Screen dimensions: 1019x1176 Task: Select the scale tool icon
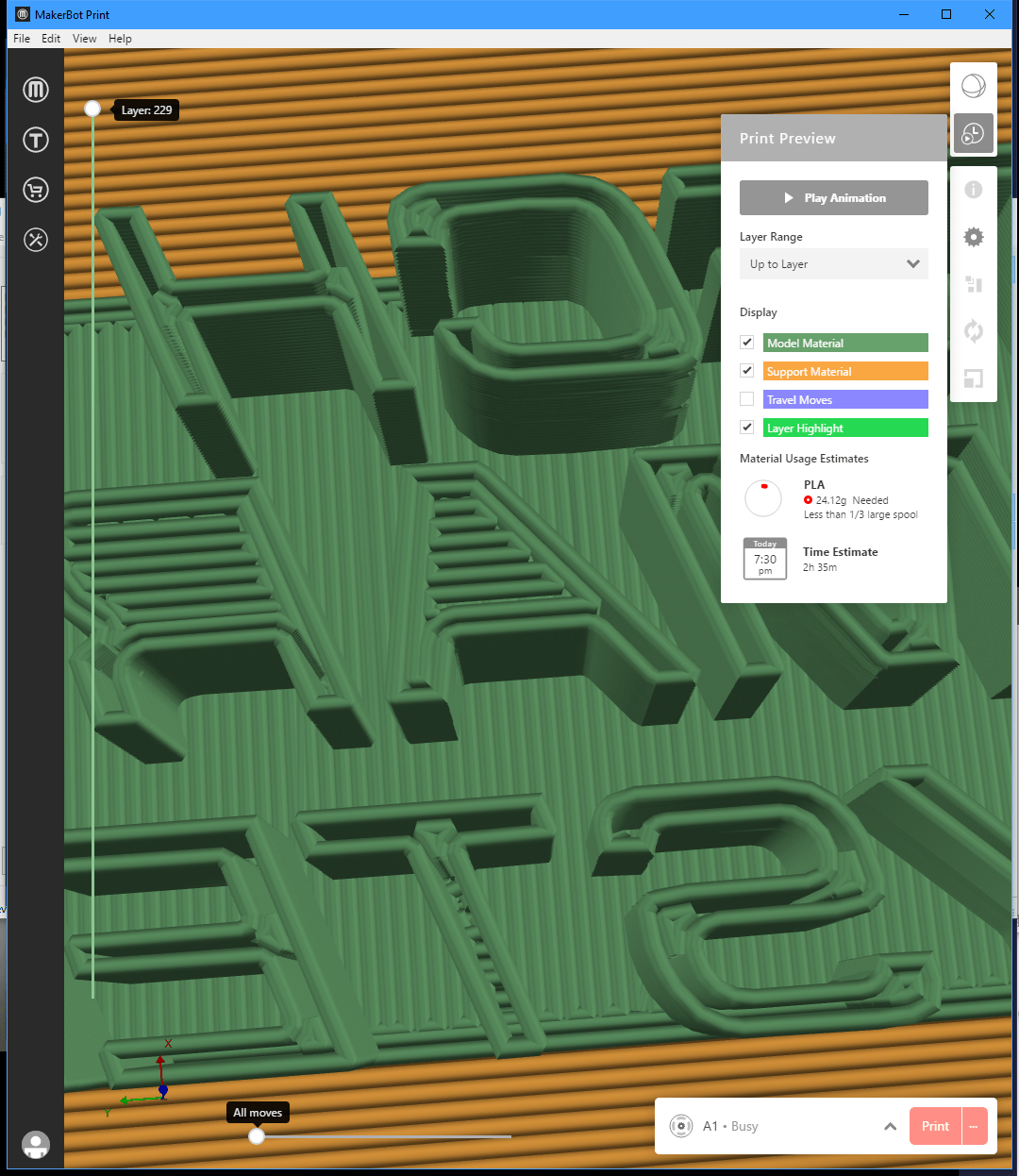974,378
